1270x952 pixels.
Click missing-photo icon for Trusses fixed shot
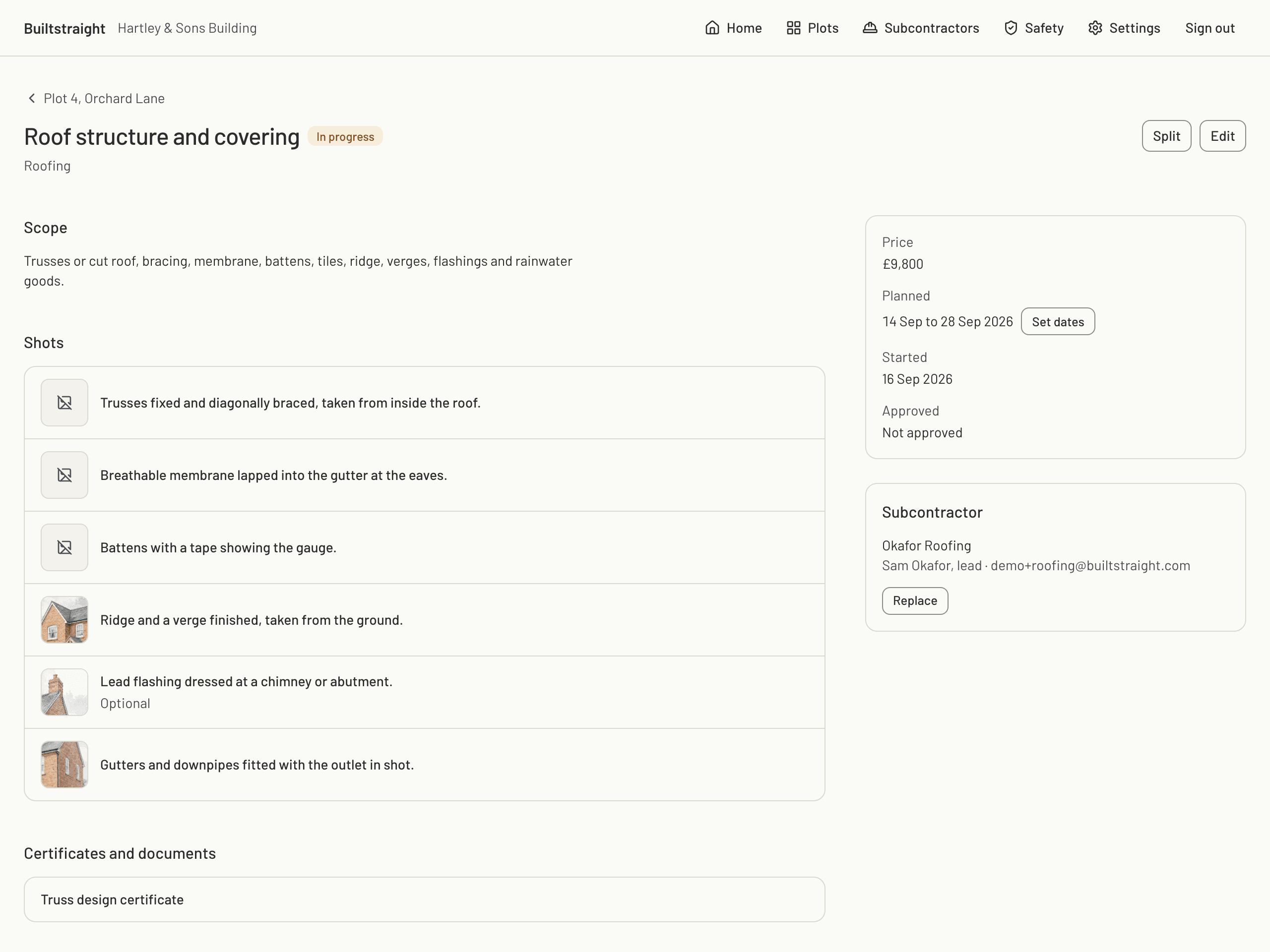64,403
